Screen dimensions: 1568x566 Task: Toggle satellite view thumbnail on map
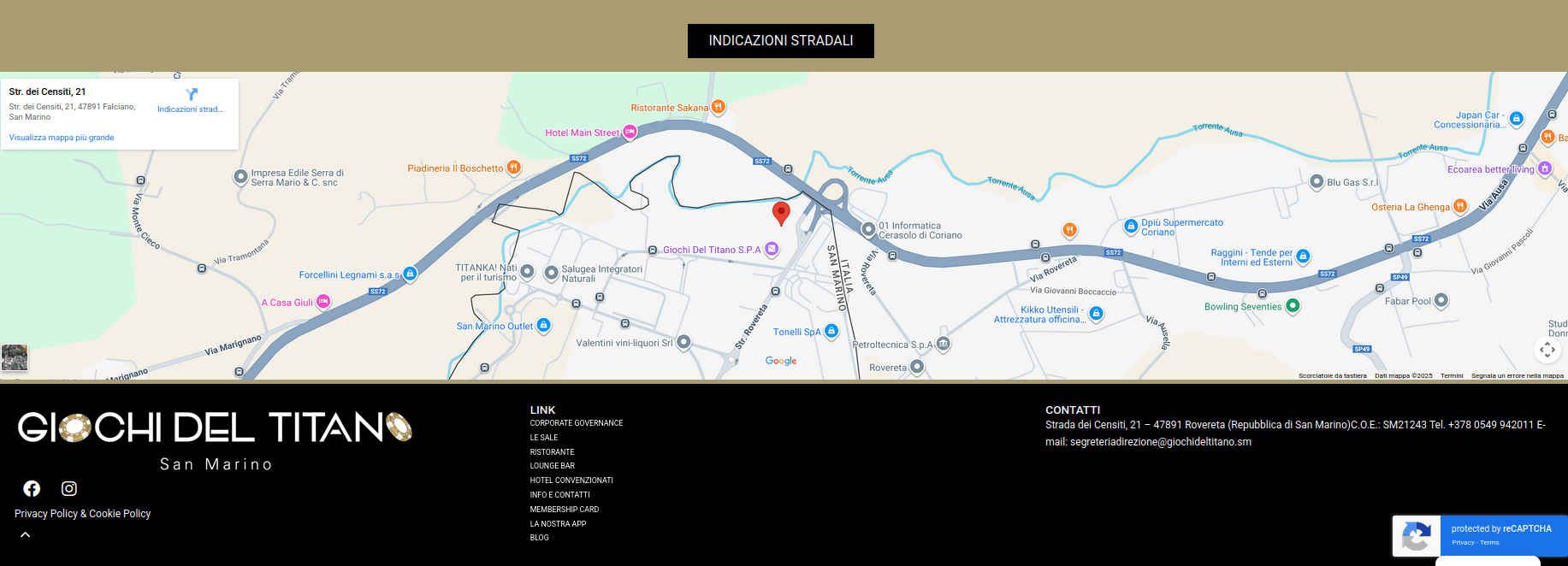click(15, 357)
